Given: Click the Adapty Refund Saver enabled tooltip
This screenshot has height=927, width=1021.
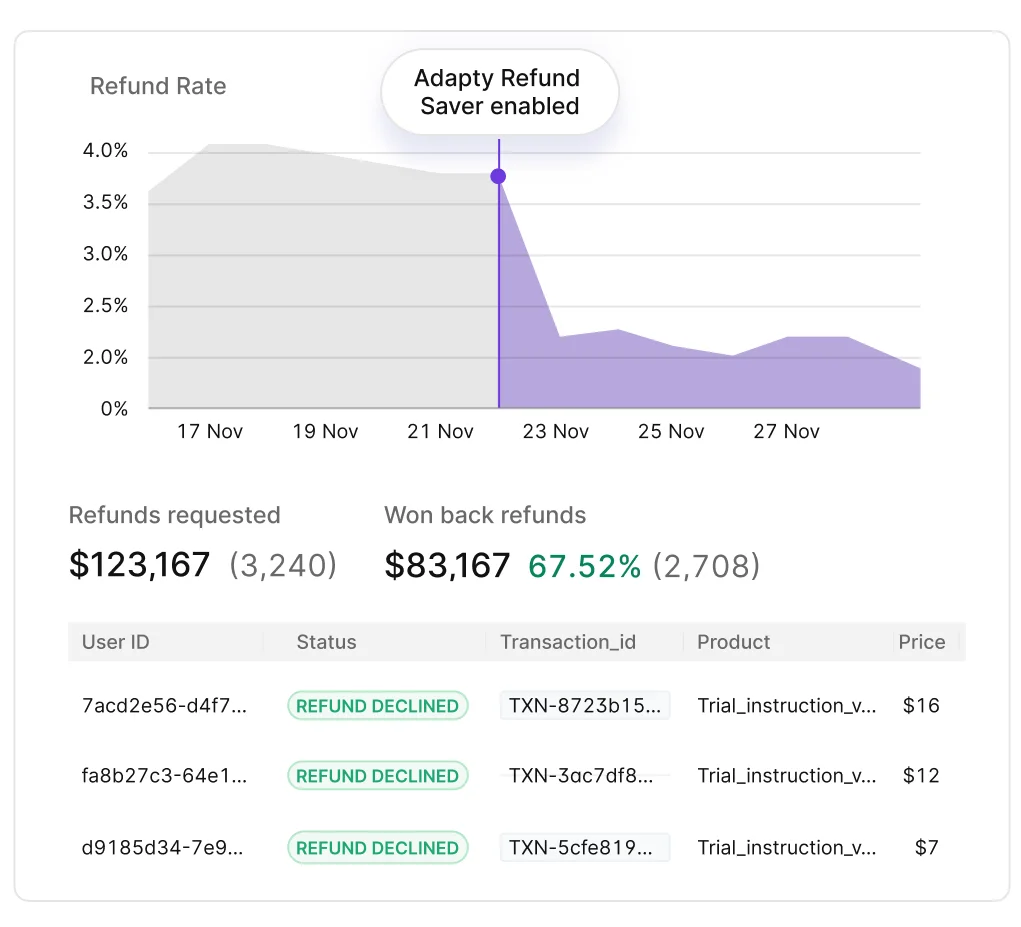Looking at the screenshot, I should (499, 92).
